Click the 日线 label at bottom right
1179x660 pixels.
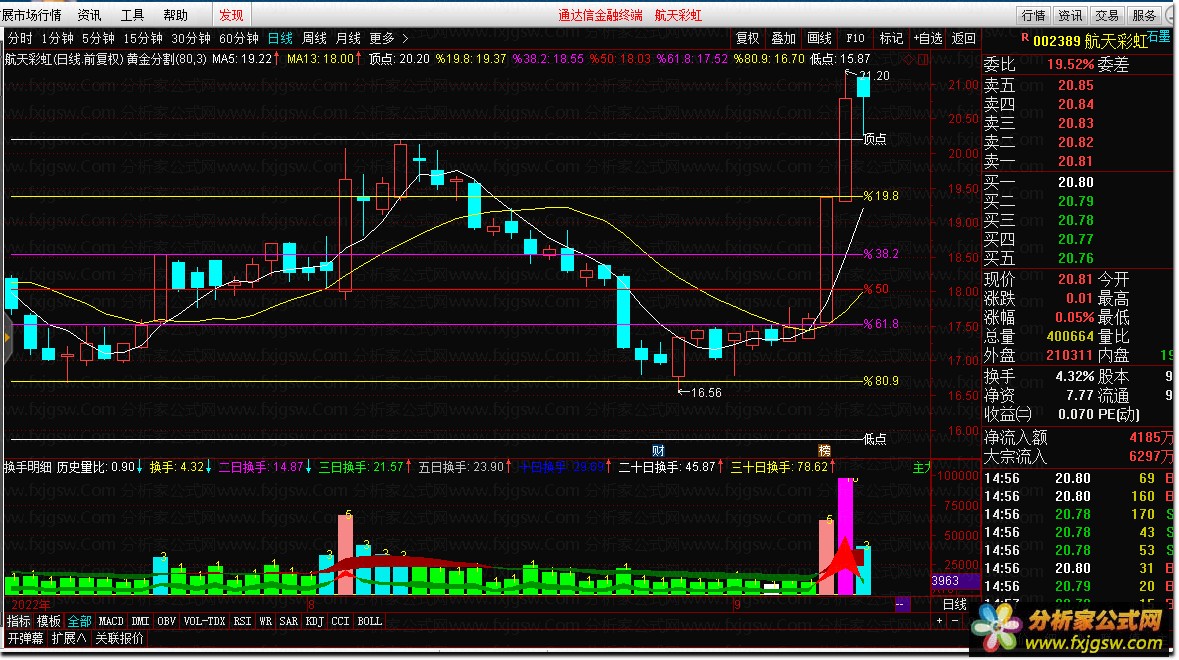tap(955, 604)
